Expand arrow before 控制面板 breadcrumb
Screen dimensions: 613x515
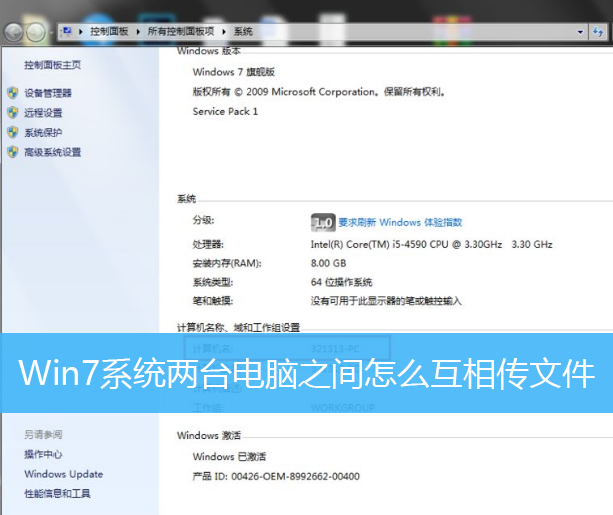(x=81, y=32)
